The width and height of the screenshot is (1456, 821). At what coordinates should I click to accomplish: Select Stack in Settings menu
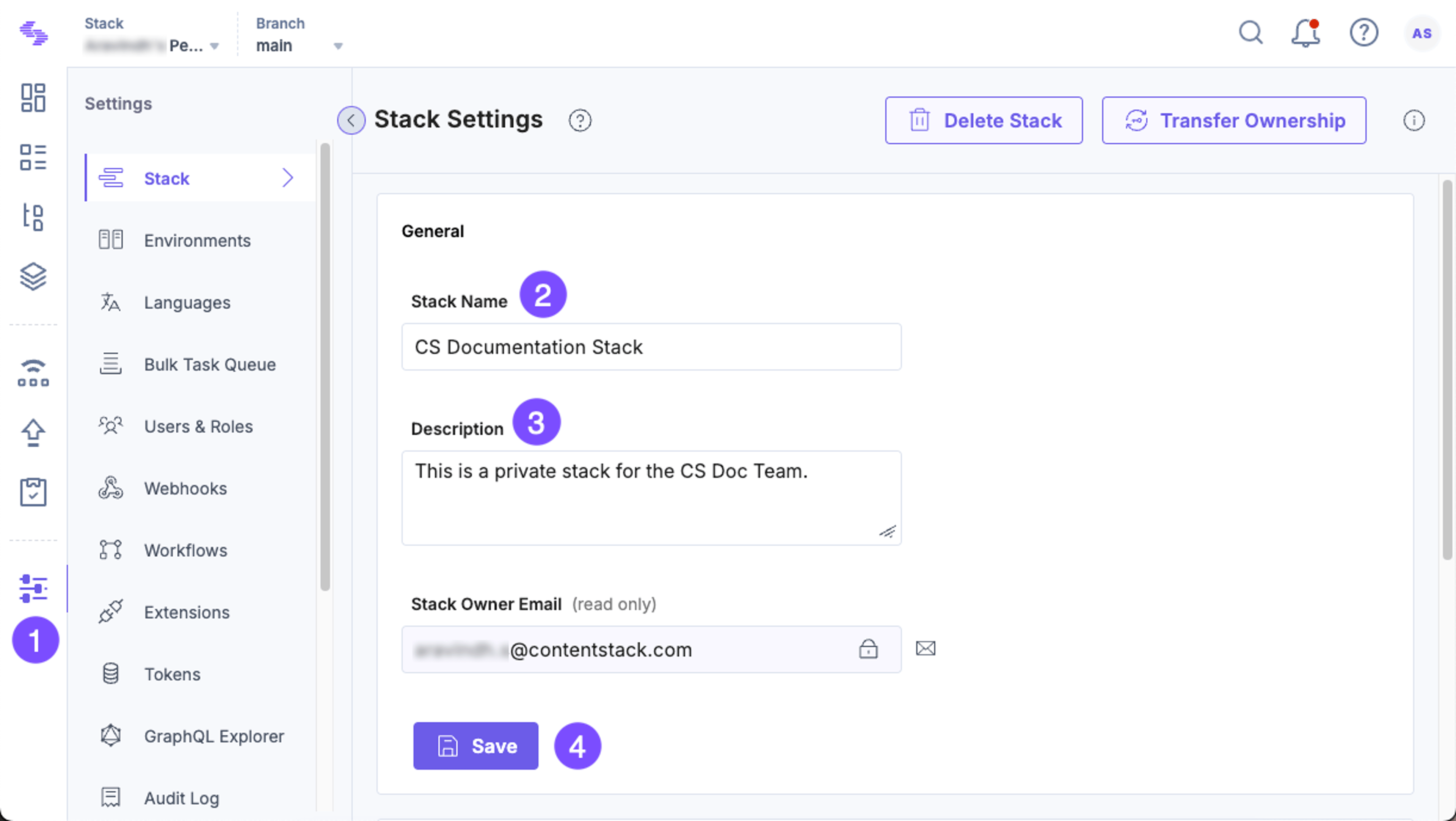click(x=200, y=178)
